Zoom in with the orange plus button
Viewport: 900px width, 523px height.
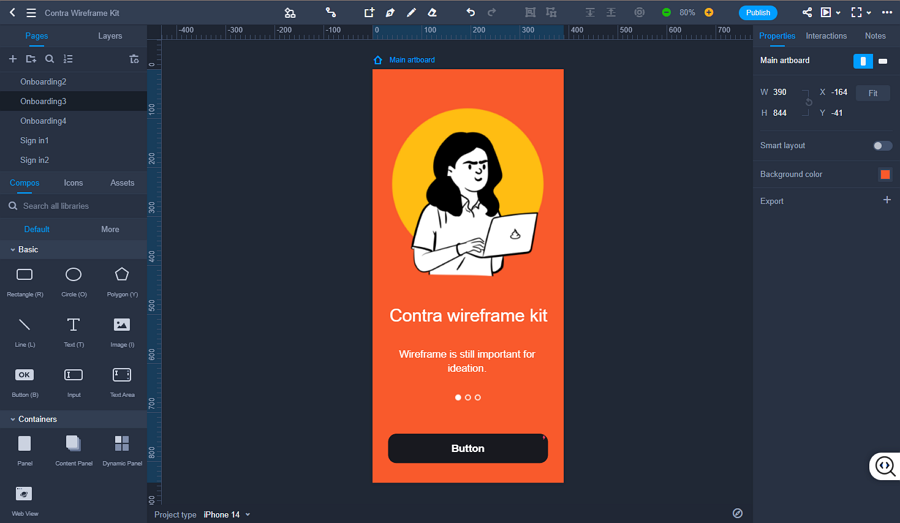coord(709,13)
